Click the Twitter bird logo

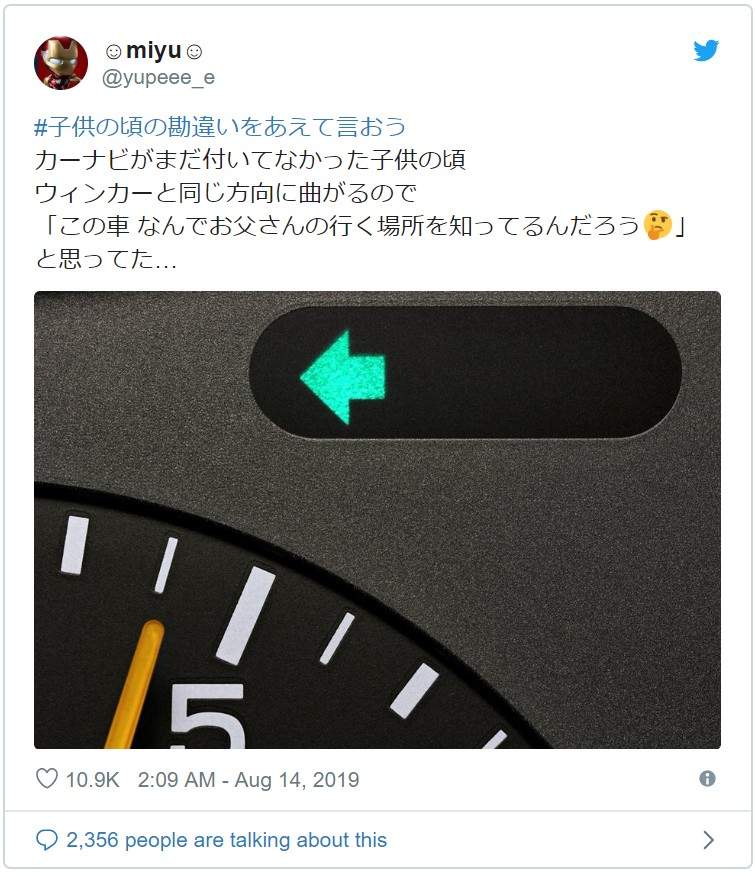(x=706, y=50)
